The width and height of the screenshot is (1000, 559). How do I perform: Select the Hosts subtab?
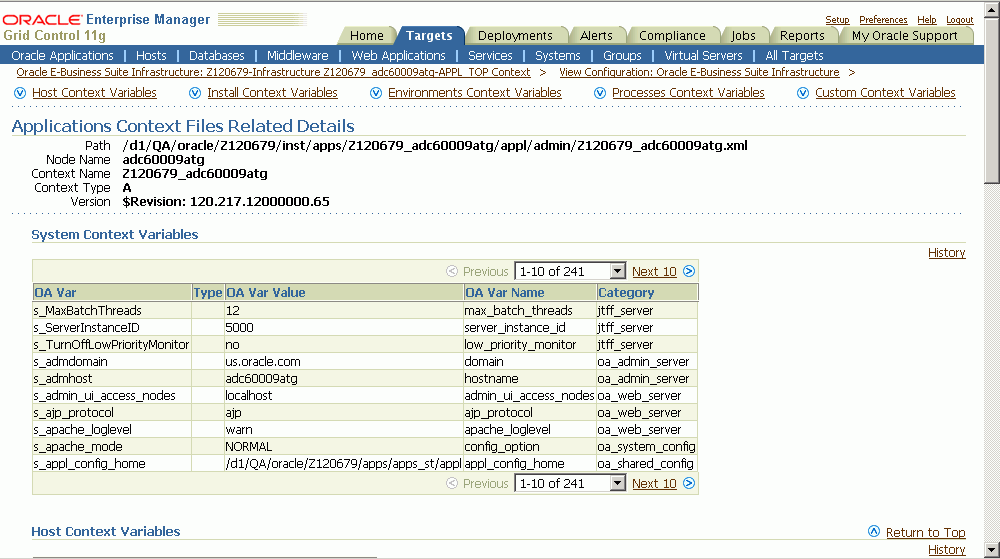151,55
